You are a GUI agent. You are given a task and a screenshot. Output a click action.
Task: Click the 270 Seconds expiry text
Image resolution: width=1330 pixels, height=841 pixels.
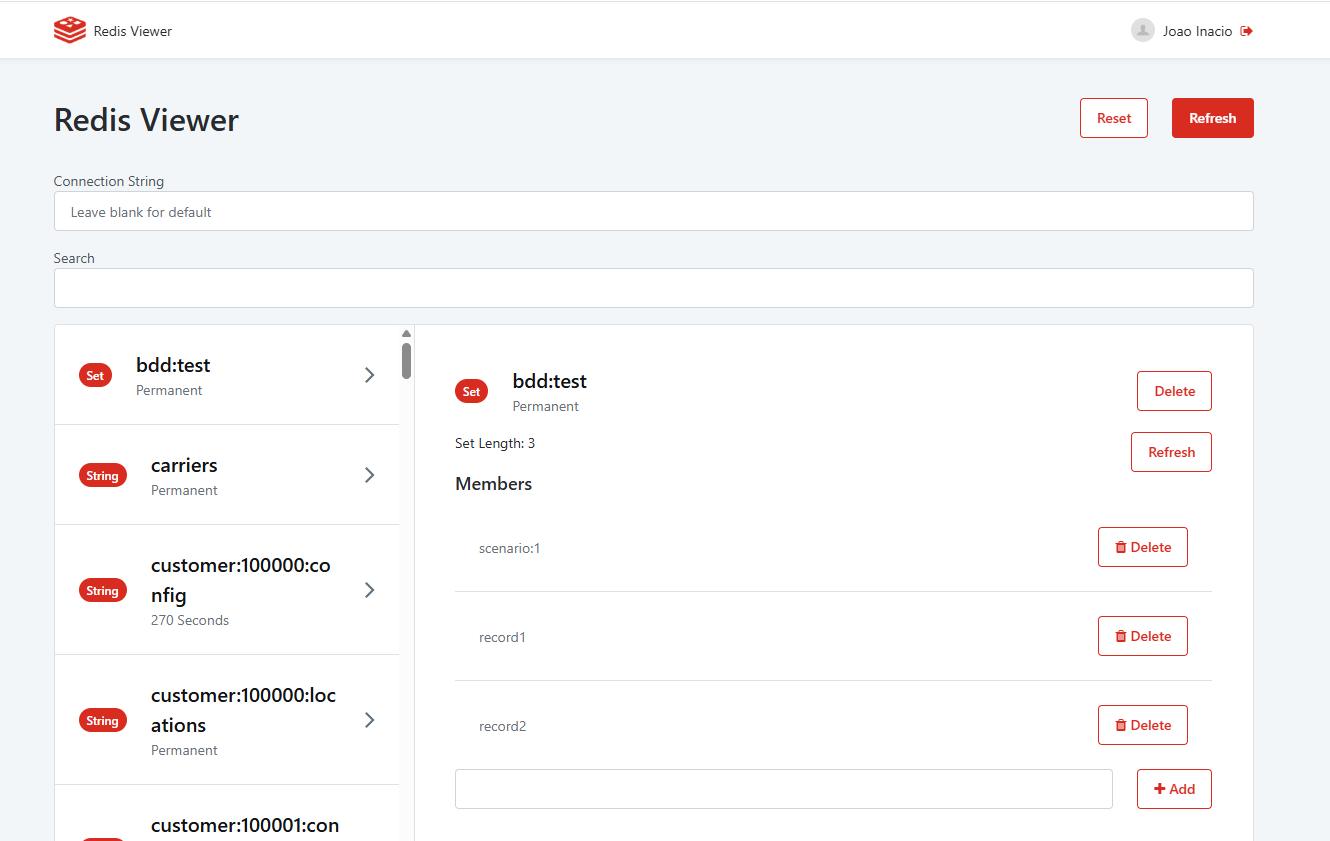[x=190, y=620]
